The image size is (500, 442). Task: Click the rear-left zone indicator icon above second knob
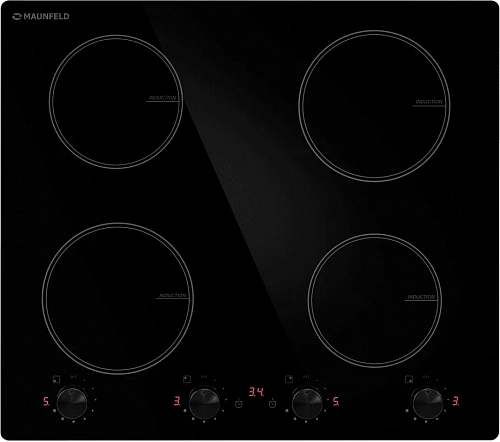coord(187,379)
